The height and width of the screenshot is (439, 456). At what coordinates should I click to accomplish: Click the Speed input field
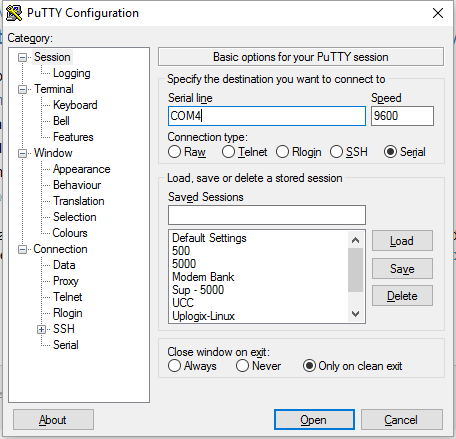click(x=402, y=116)
